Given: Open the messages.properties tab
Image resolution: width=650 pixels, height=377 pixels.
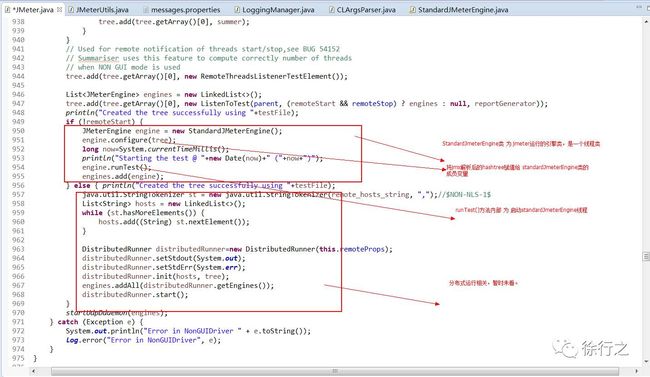Looking at the screenshot, I should (x=185, y=10).
